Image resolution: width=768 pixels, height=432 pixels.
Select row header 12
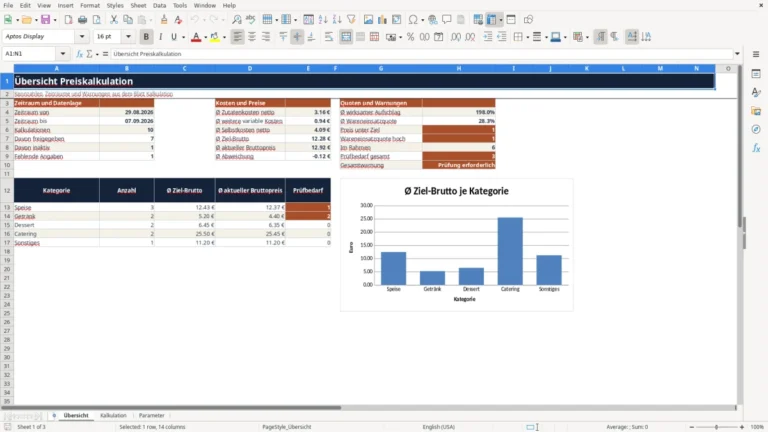click(x=7, y=191)
